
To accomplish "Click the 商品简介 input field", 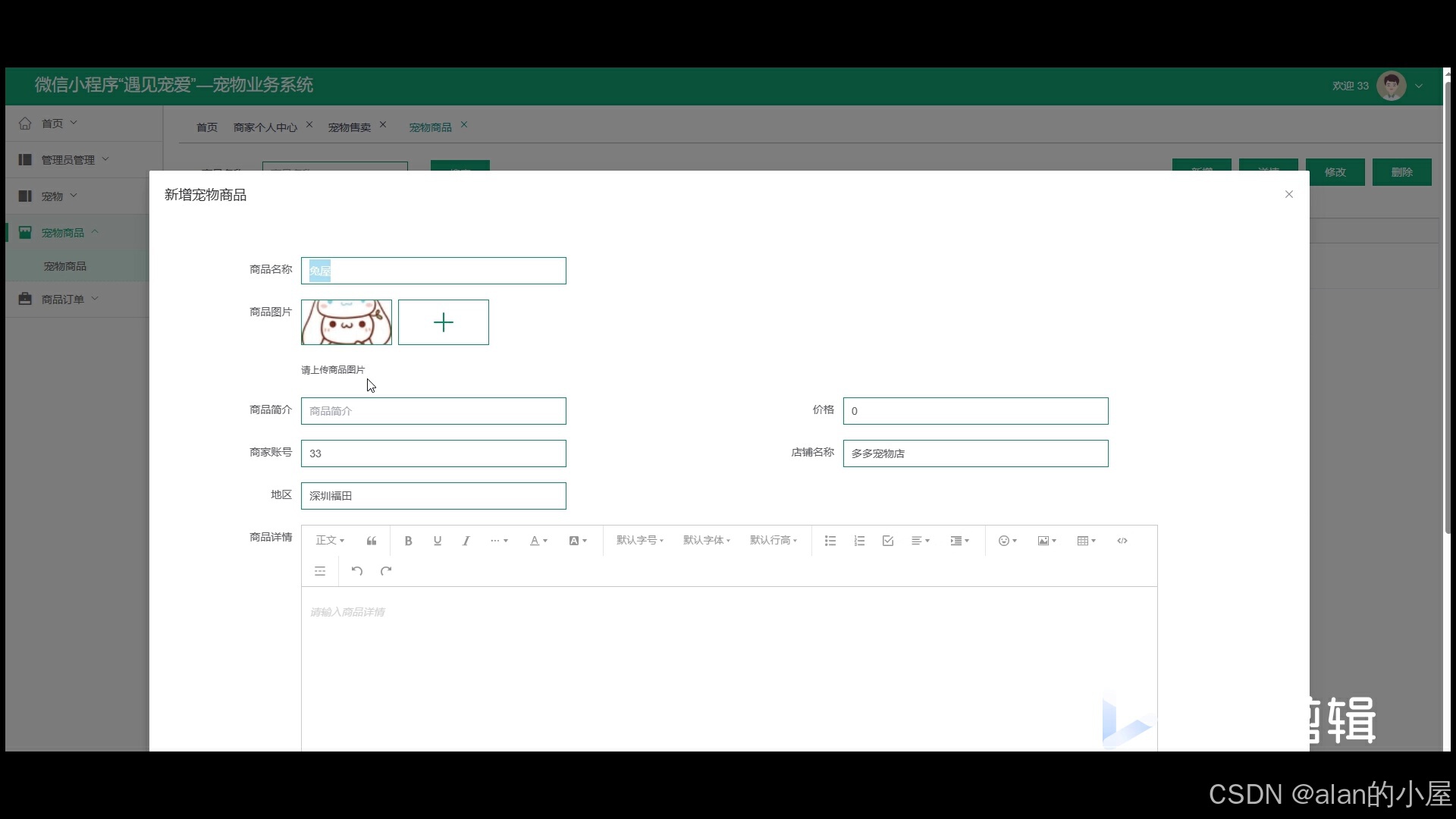I will point(433,411).
